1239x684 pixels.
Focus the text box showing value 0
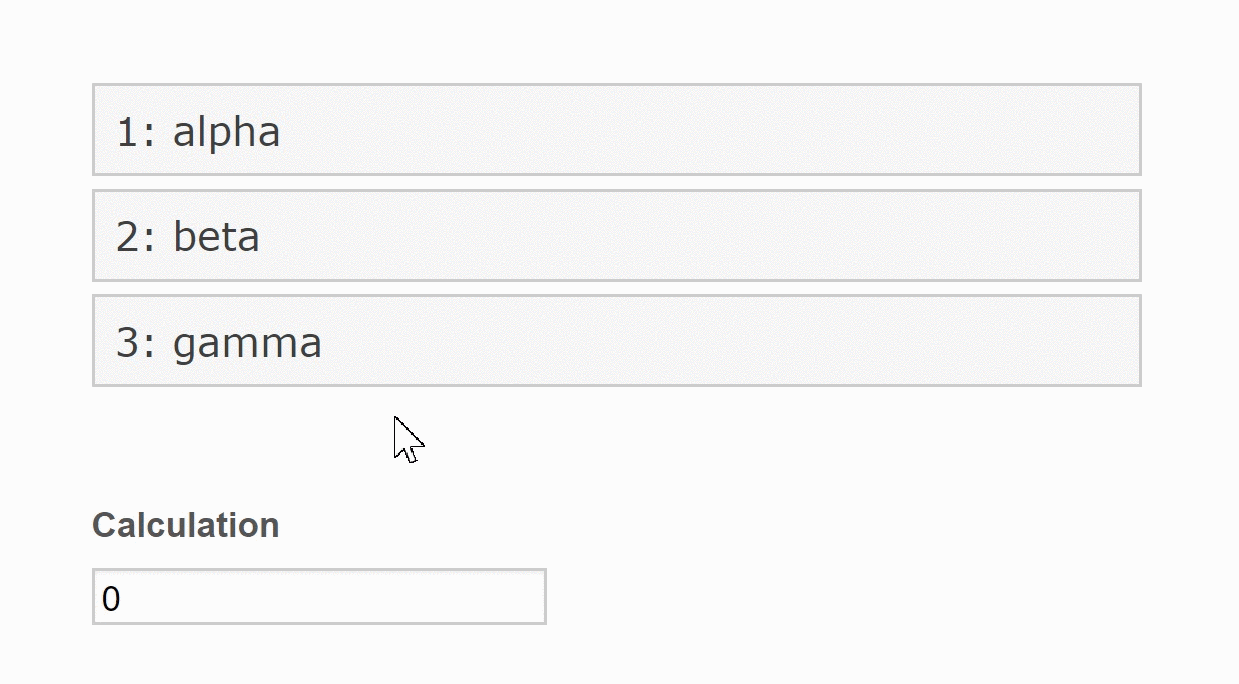319,597
